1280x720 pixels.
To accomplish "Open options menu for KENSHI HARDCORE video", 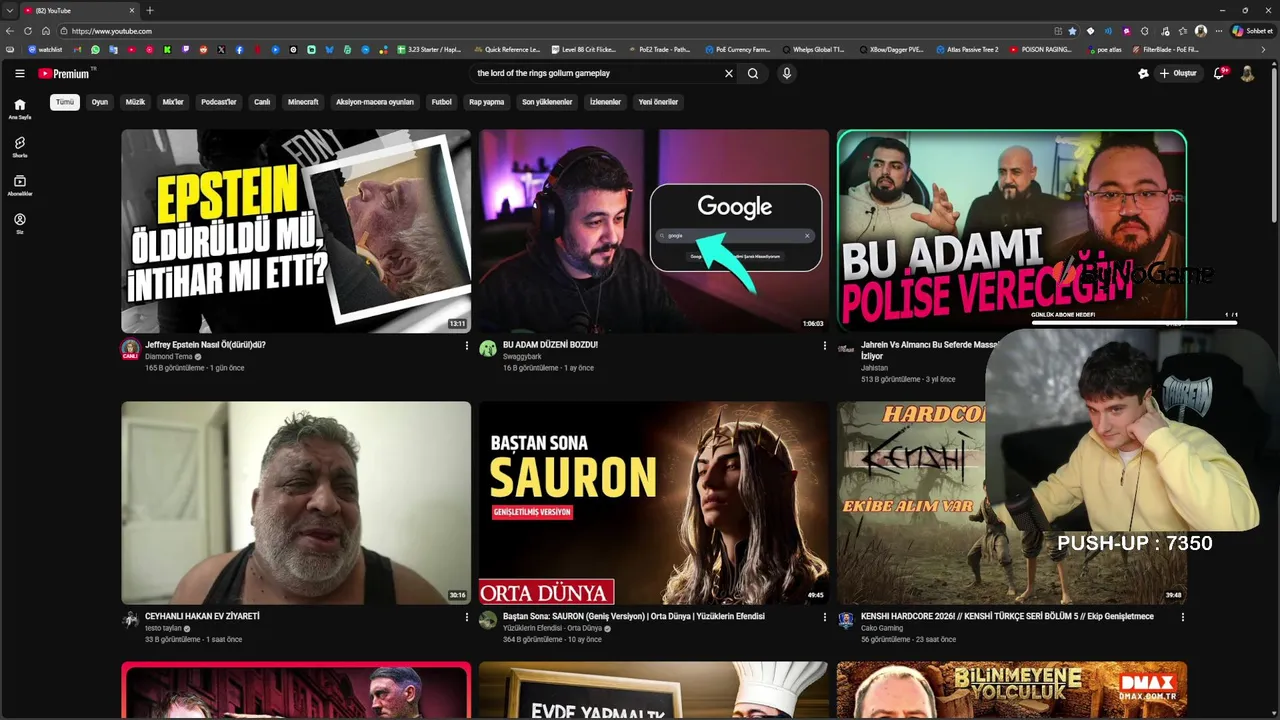I will (1183, 618).
